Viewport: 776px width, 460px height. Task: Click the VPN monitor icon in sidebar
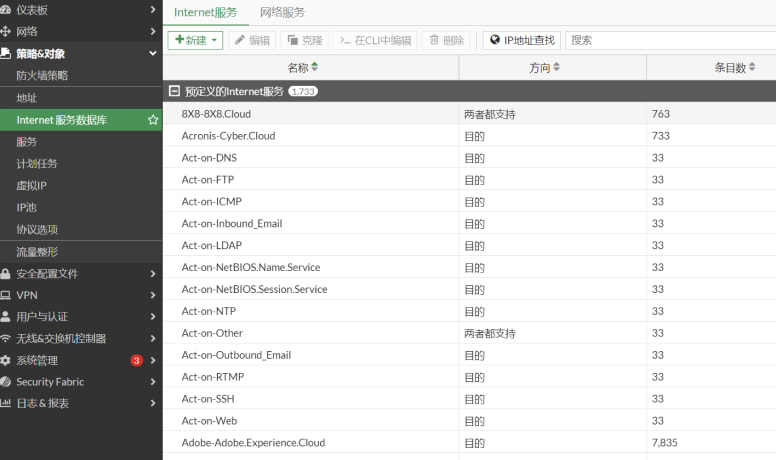click(6, 295)
